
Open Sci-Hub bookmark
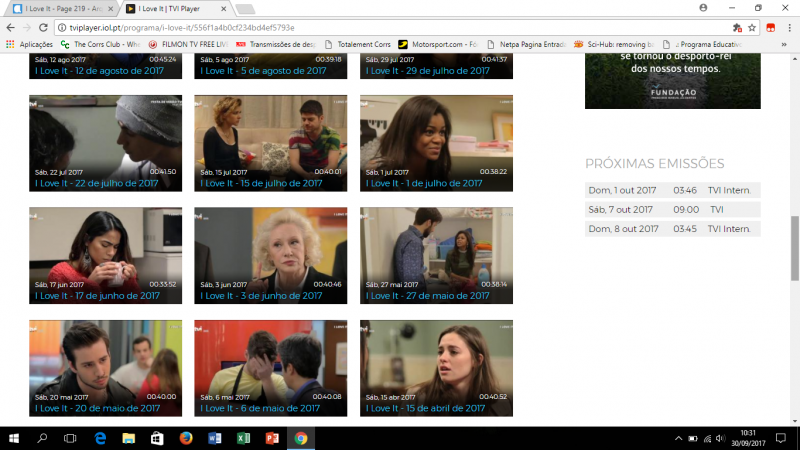[614, 44]
